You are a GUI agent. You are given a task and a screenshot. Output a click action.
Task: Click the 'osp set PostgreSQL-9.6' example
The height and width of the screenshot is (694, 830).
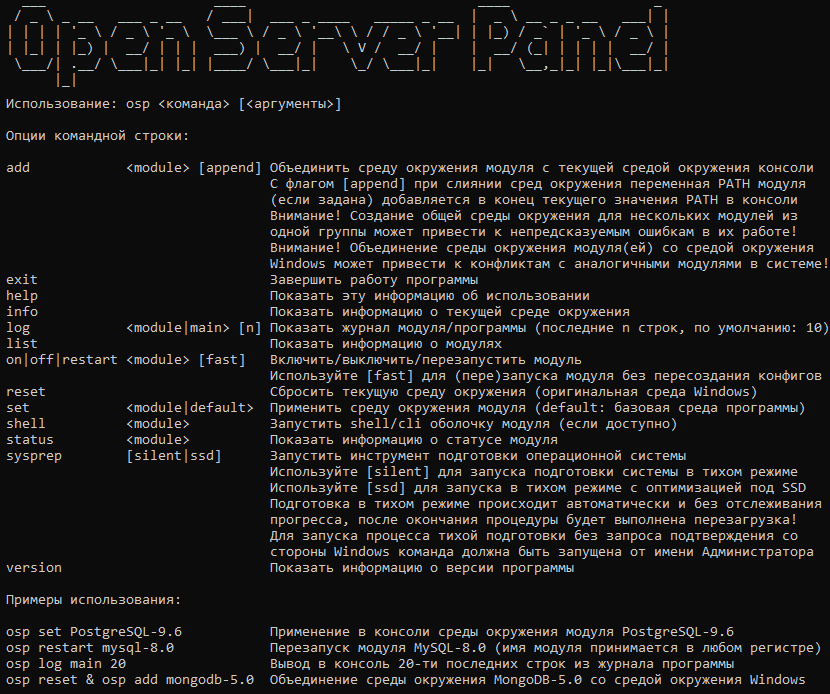tap(94, 632)
